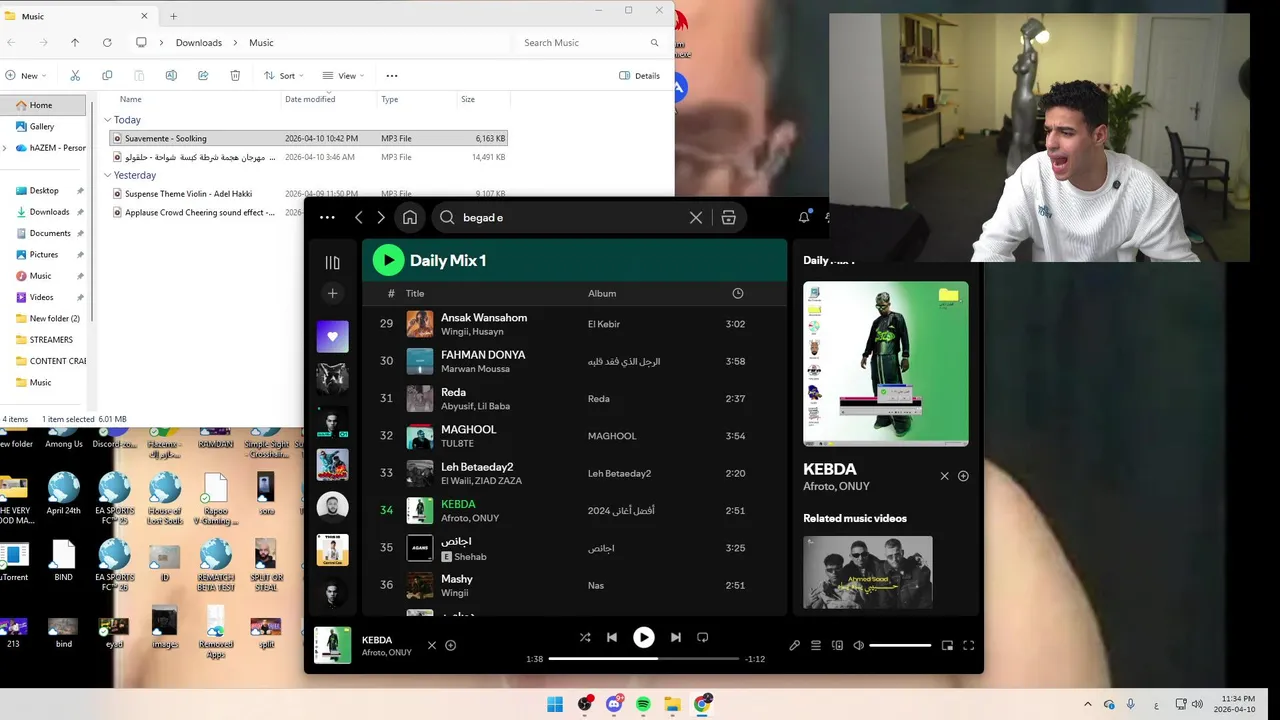Copy selected file in Explorer toolbar

[107, 75]
